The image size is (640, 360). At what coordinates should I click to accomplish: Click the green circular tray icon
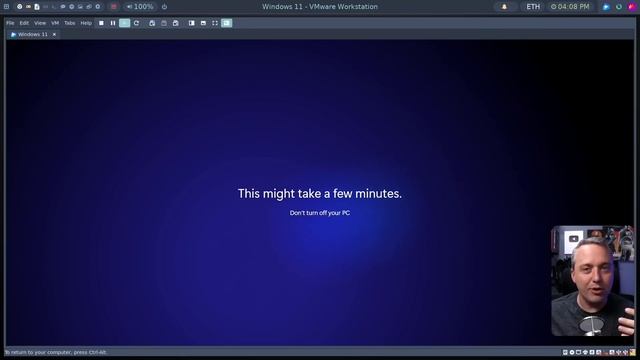619,7
